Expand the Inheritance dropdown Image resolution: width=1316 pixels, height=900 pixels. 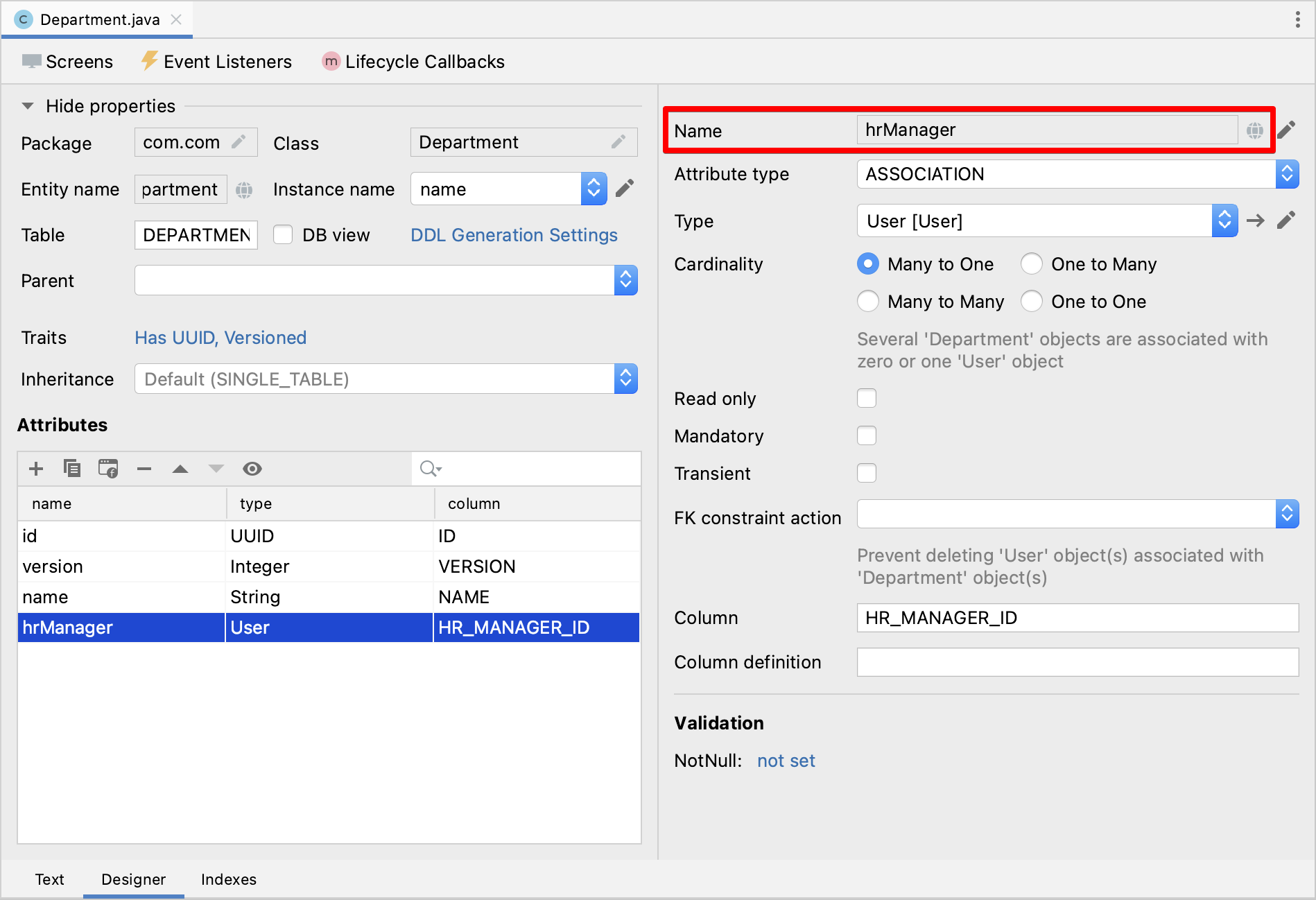click(x=625, y=379)
